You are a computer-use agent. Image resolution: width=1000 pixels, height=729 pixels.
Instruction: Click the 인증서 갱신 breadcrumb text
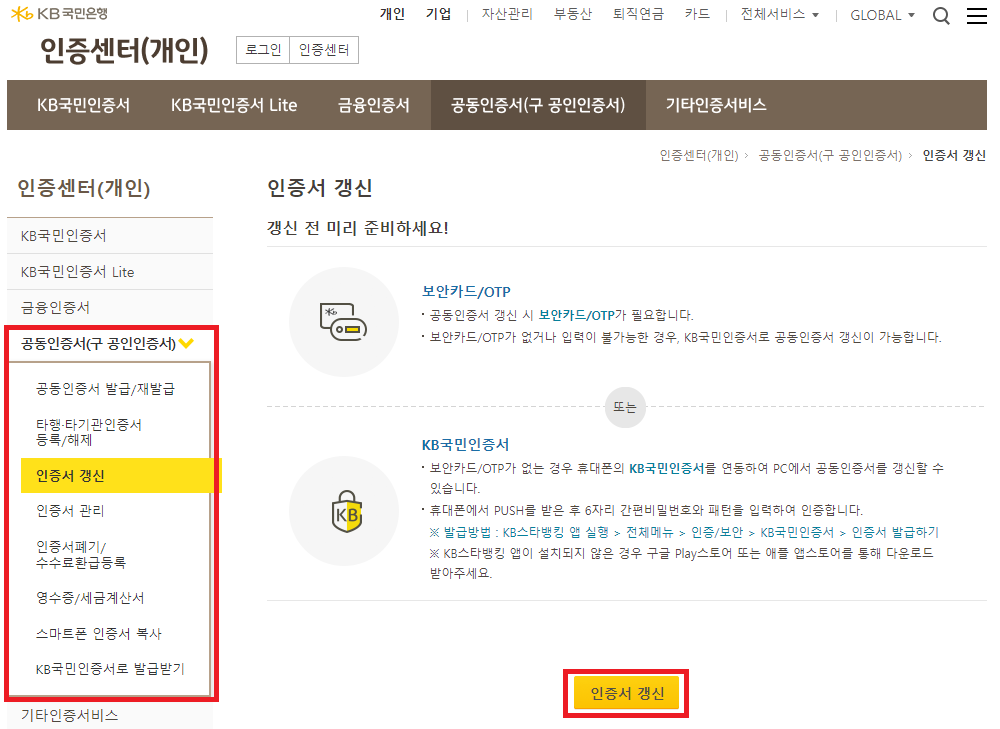click(954, 156)
